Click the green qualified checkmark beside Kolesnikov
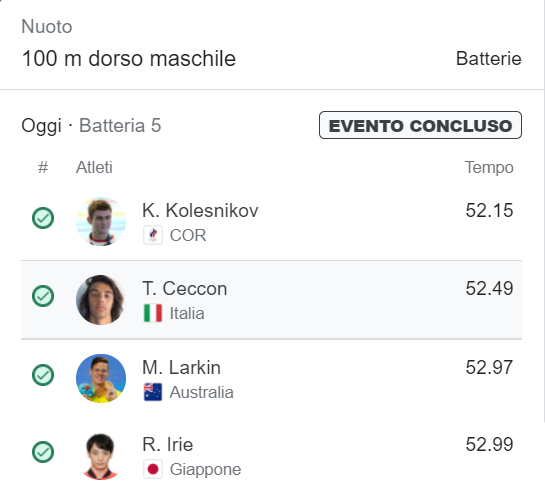The image size is (545, 493). click(x=43, y=218)
